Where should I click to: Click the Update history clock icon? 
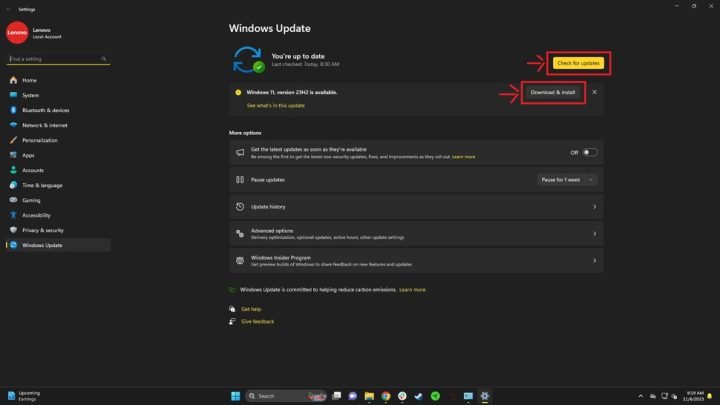coord(240,207)
